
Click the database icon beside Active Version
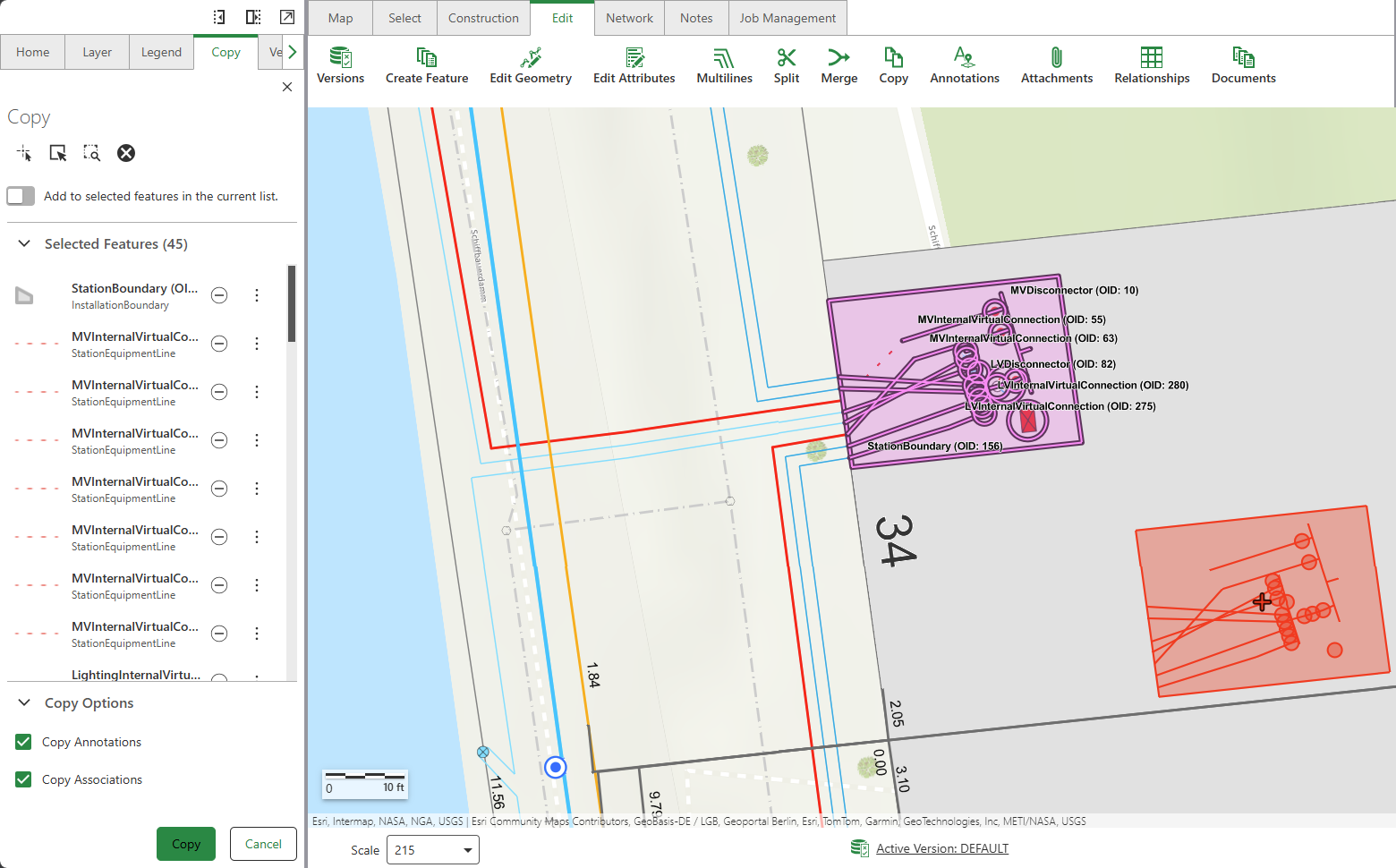(859, 848)
